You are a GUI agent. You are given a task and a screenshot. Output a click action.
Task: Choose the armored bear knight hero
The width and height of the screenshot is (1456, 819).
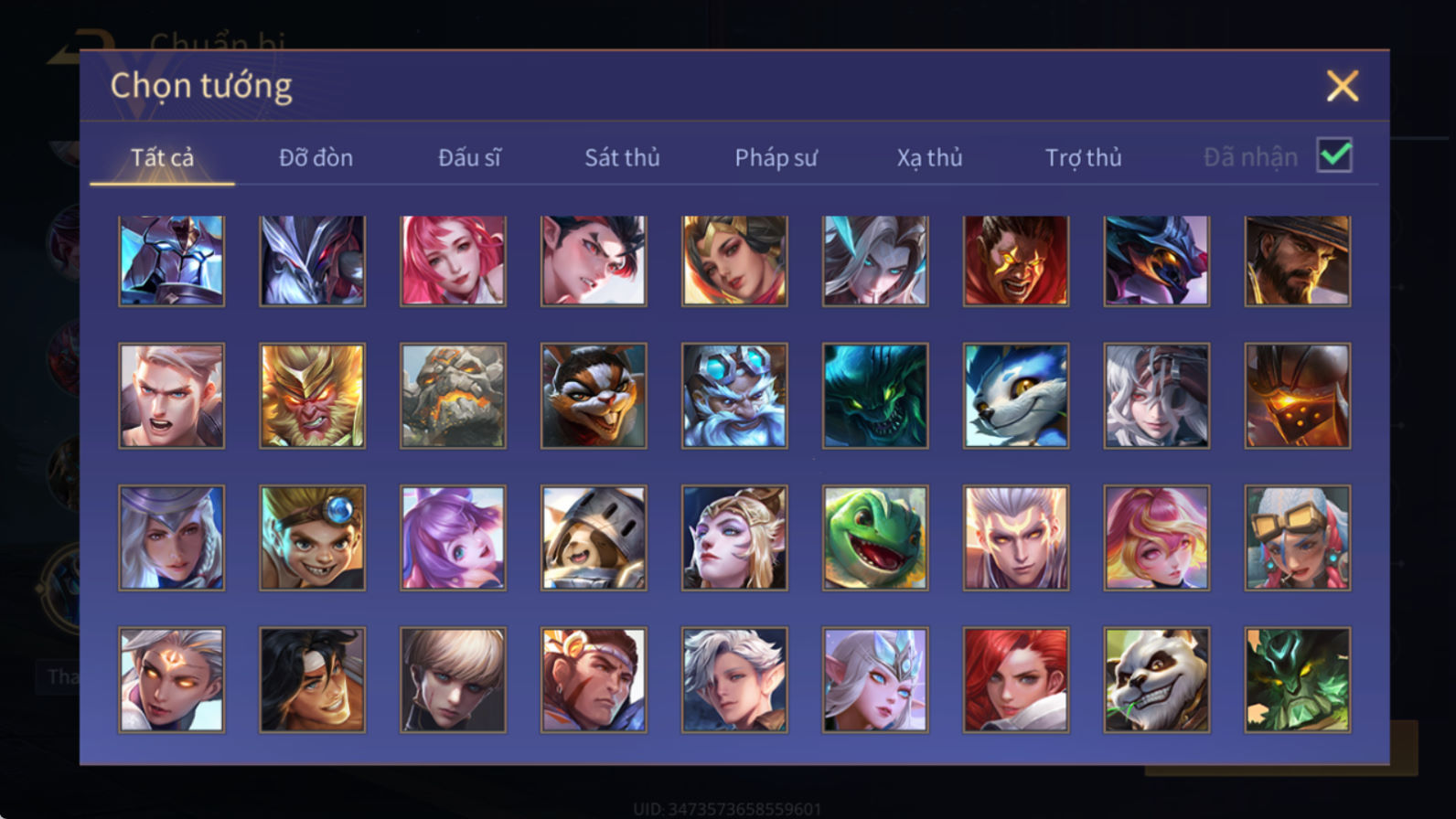(x=594, y=537)
